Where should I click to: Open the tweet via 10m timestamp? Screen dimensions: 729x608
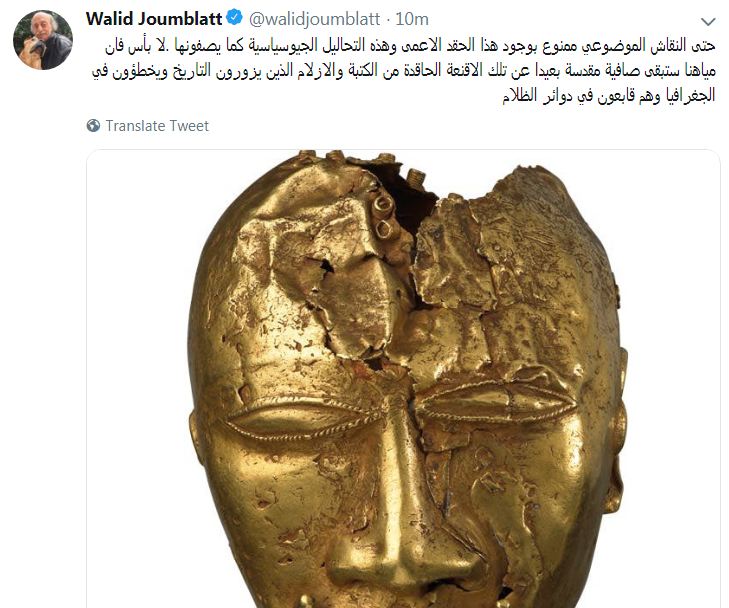412,19
